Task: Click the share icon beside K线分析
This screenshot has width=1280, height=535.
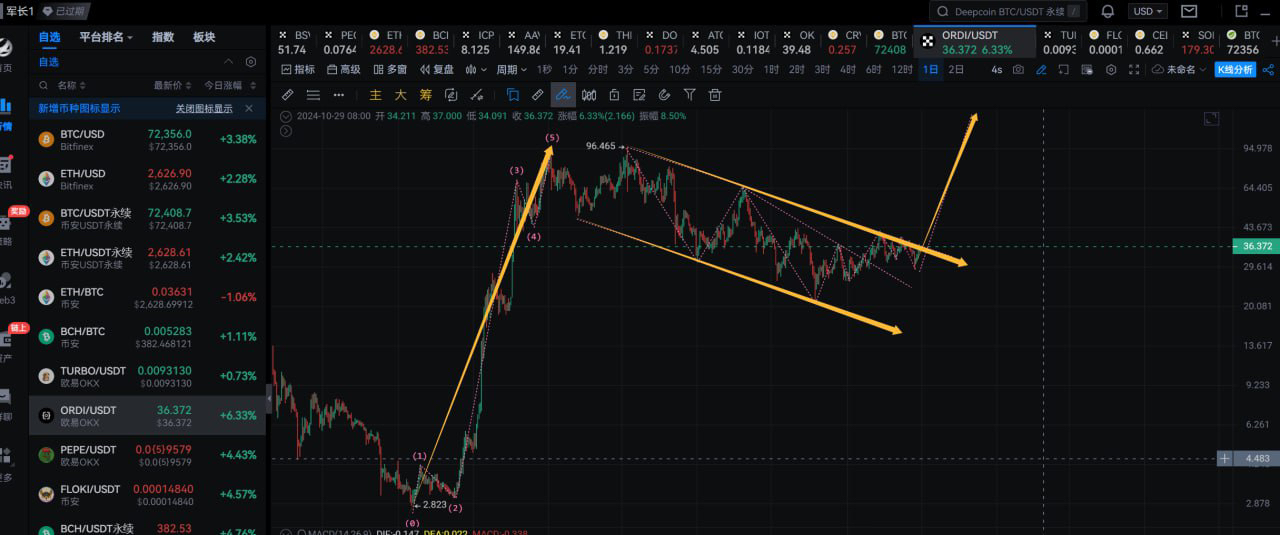Action: tap(1268, 70)
